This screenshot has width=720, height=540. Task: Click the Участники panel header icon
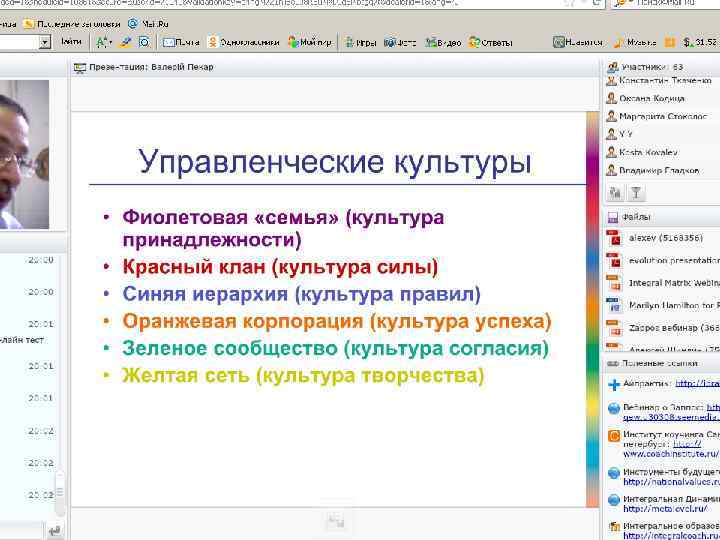pos(612,68)
